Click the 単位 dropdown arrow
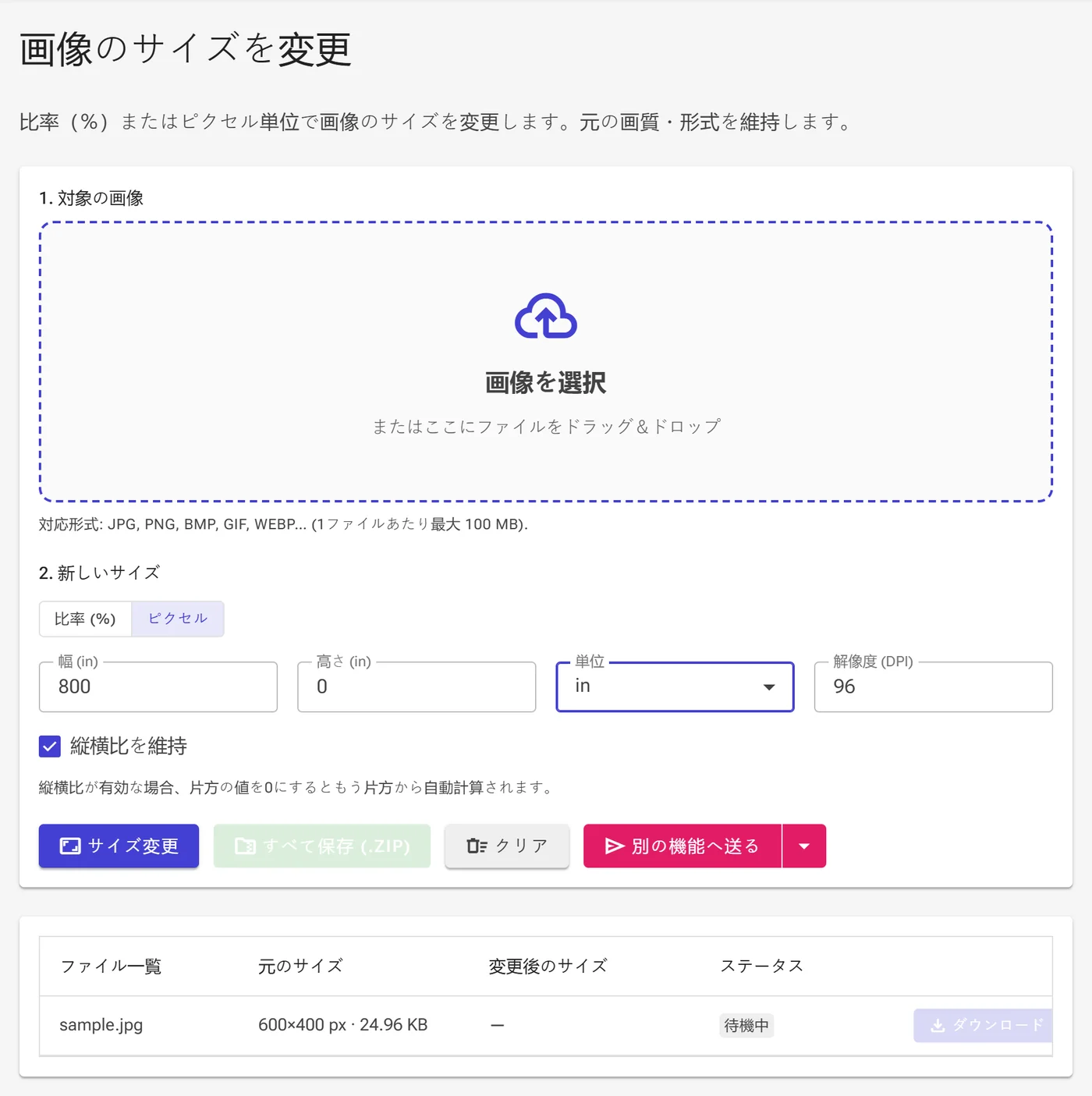The width and height of the screenshot is (1092, 1096). (769, 687)
